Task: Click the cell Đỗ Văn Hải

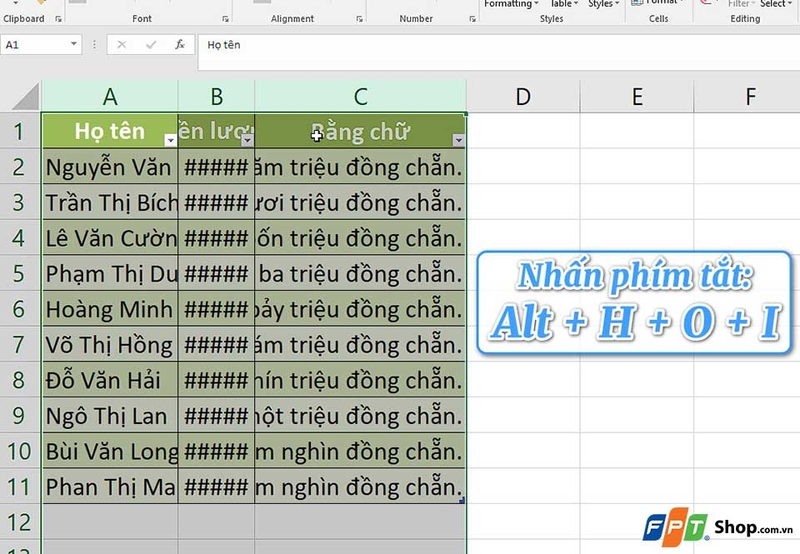Action: click(x=110, y=380)
